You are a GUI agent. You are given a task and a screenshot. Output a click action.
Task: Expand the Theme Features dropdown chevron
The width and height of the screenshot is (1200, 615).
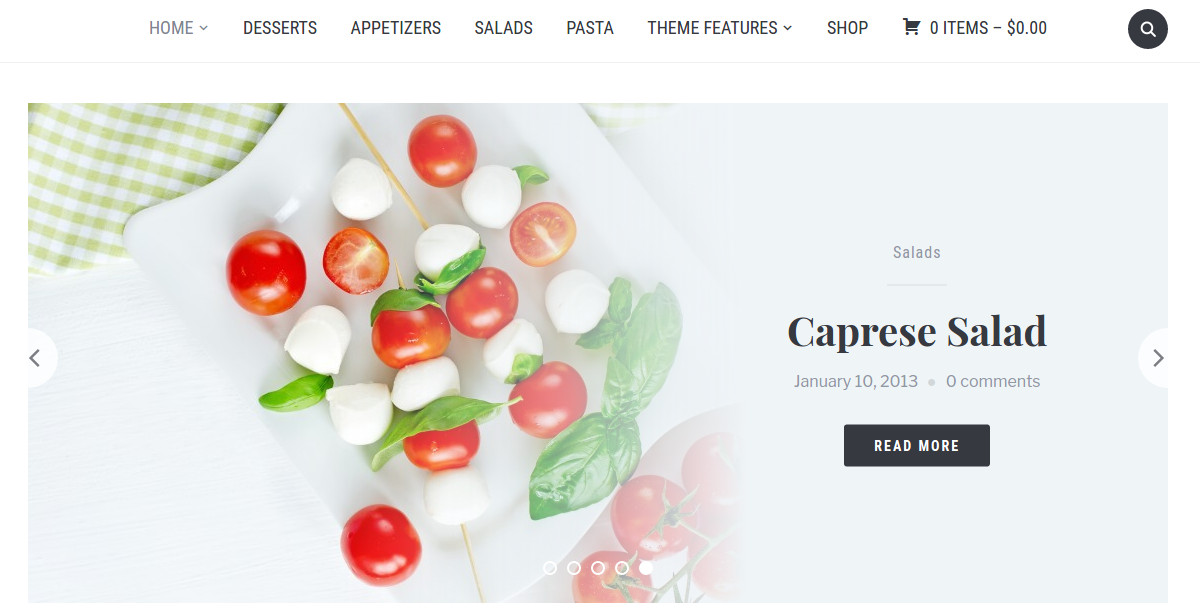point(788,29)
